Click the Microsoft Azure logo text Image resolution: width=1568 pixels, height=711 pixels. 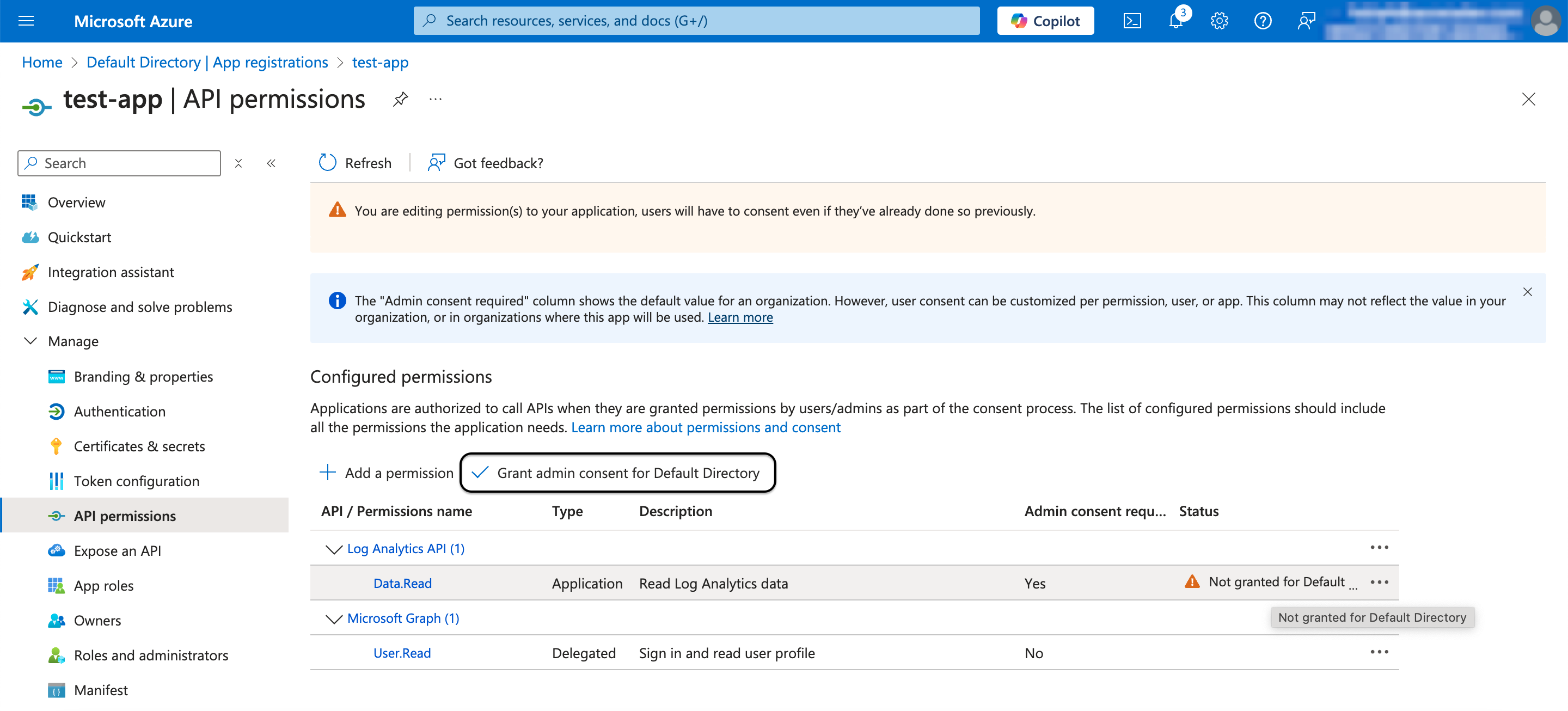click(133, 21)
